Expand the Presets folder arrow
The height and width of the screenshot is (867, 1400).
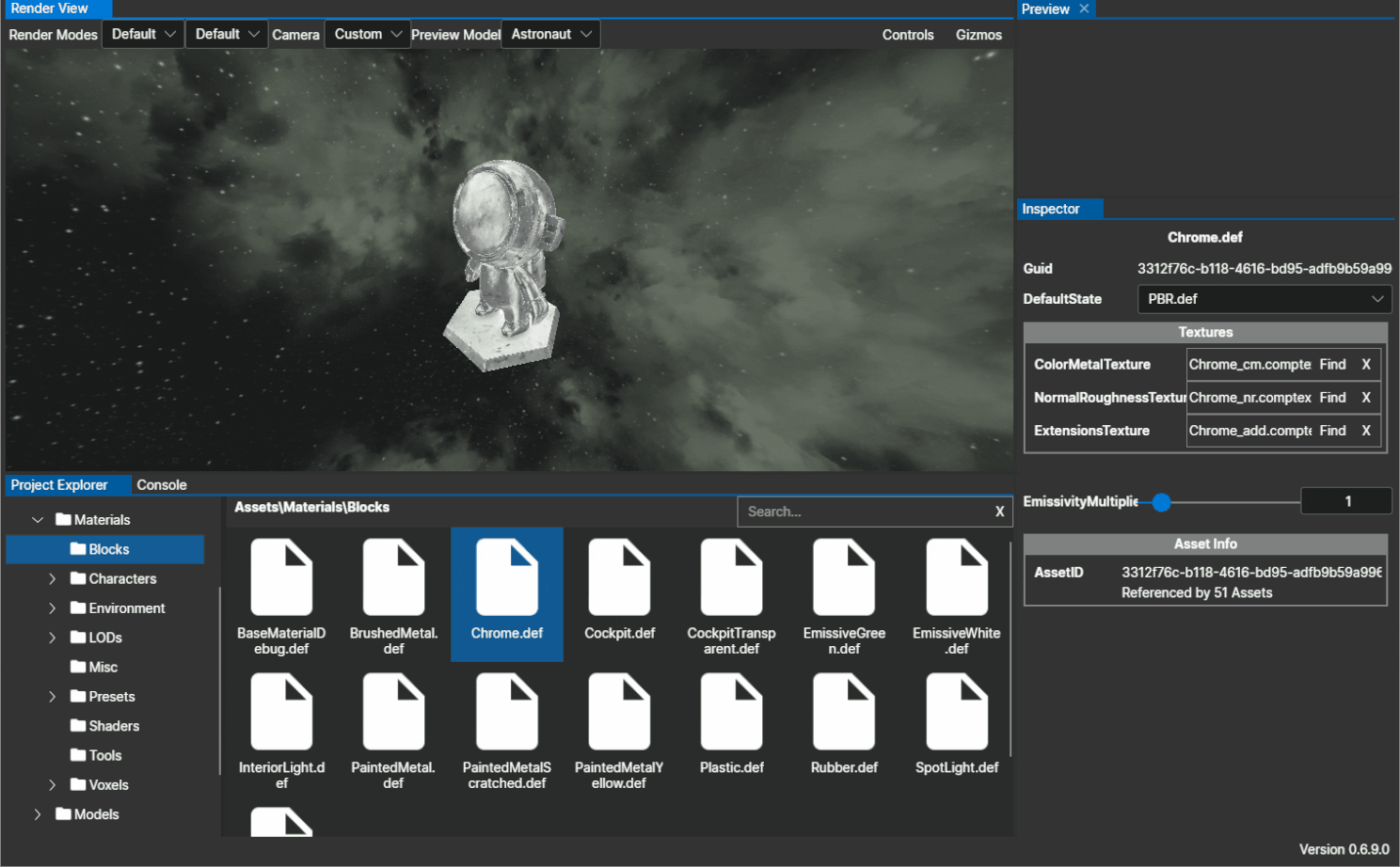pos(53,697)
